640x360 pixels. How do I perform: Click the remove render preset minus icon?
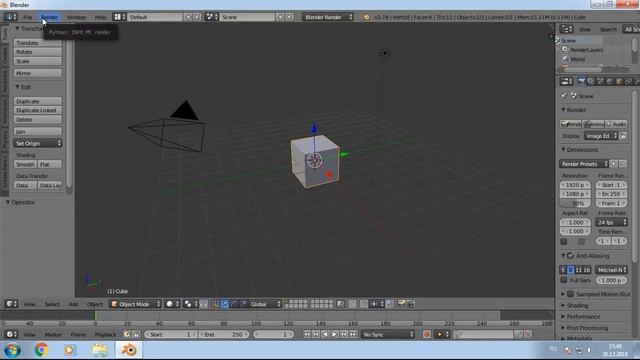623,164
